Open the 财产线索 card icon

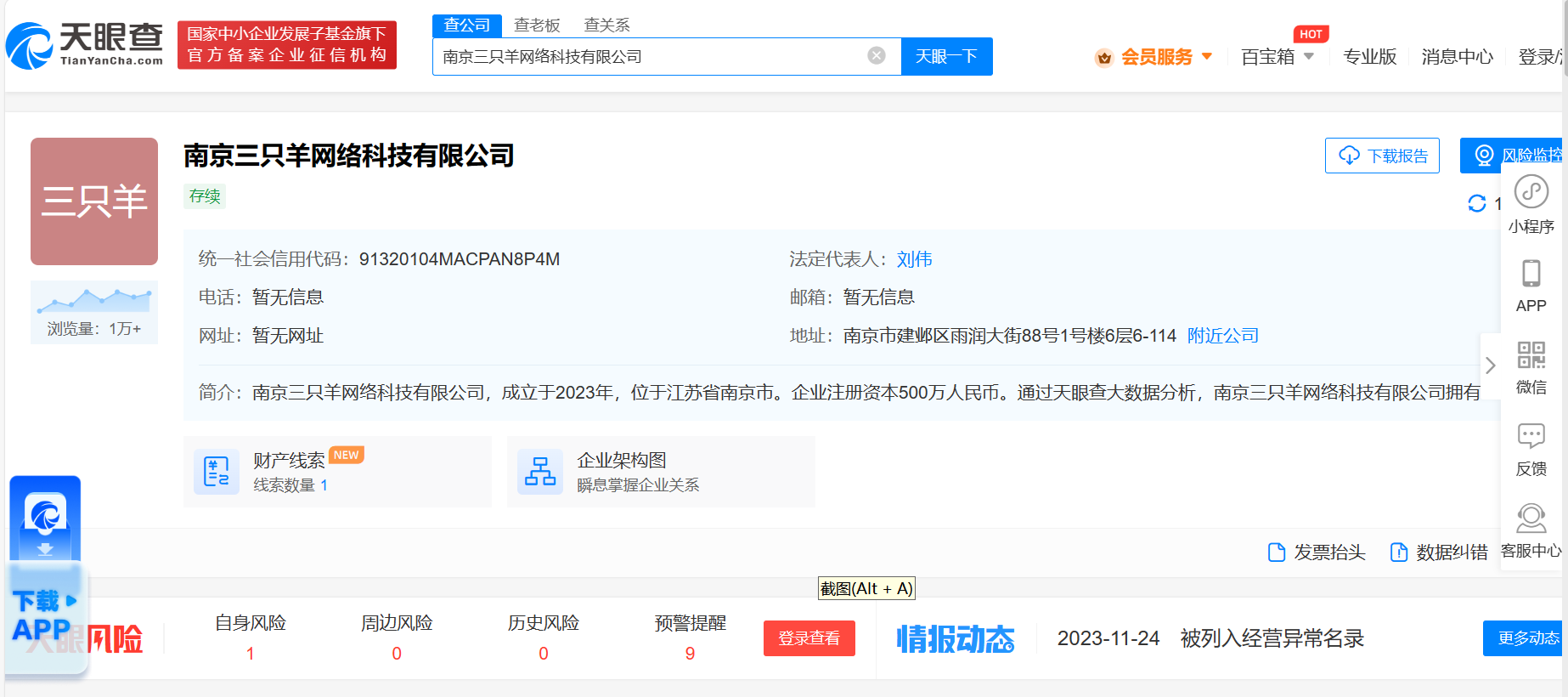point(217,472)
